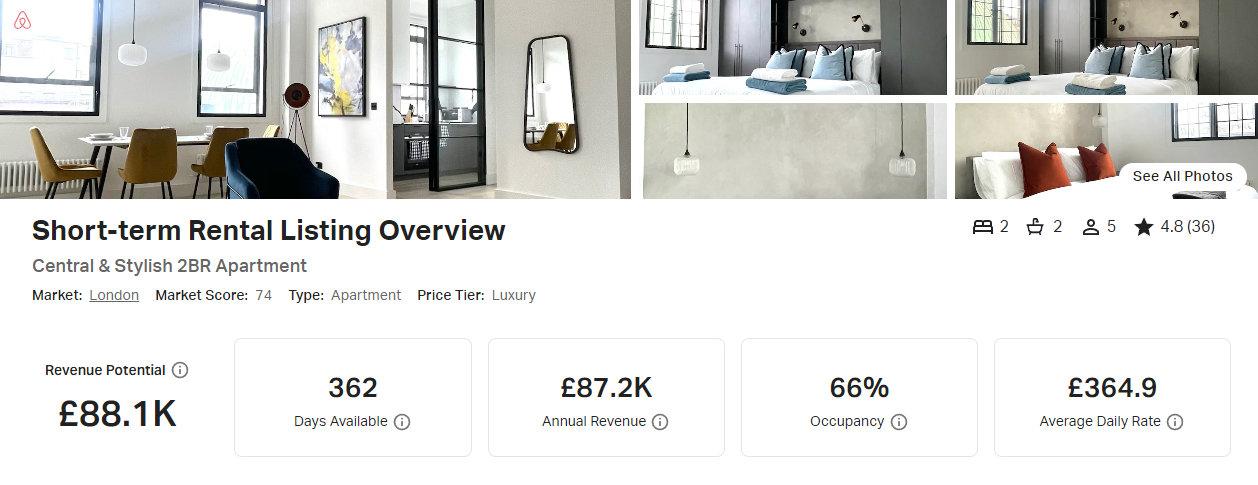Select the £87.2K Annual Revenue card

pos(606,397)
